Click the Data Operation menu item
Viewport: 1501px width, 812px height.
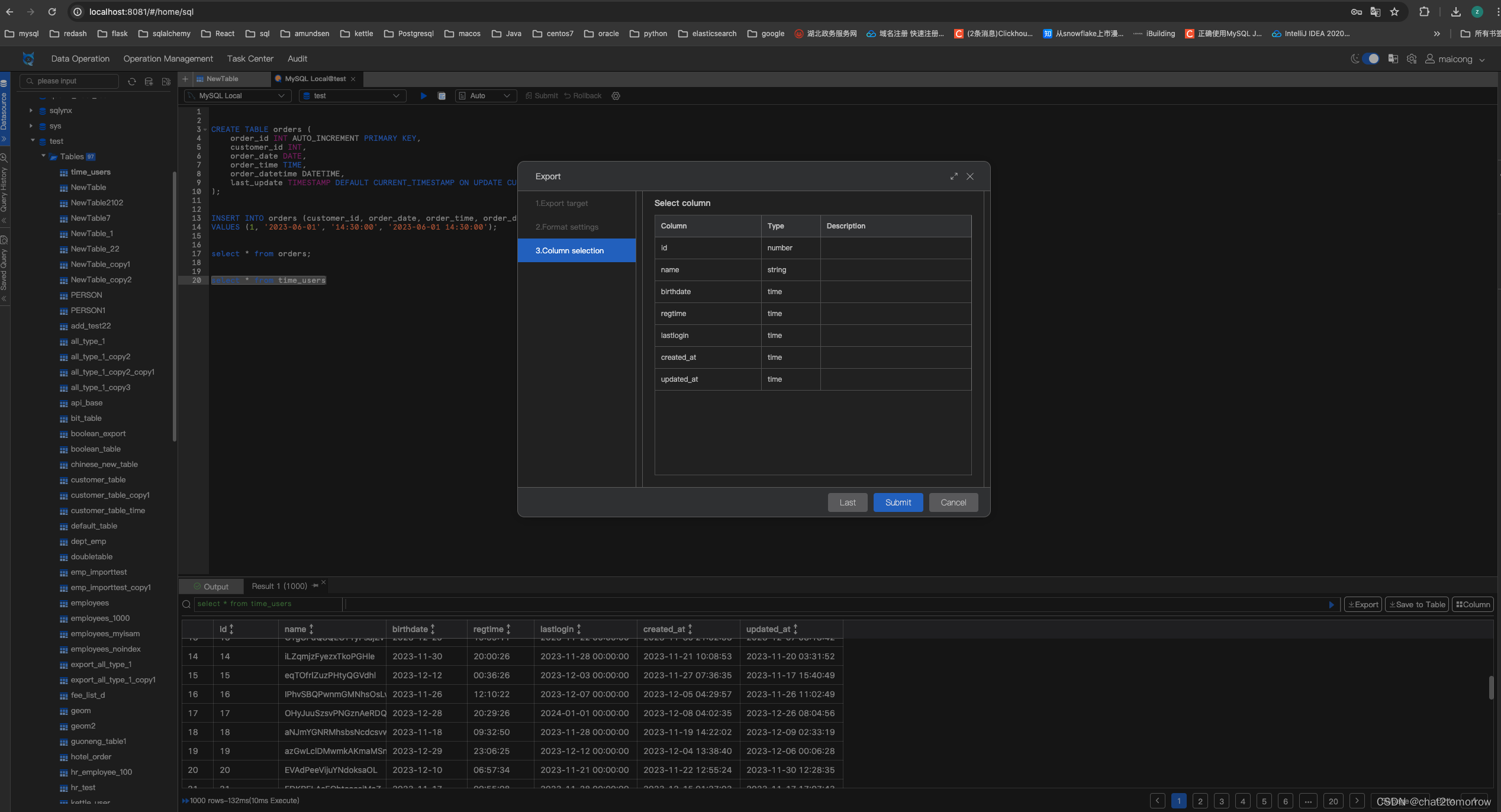80,58
